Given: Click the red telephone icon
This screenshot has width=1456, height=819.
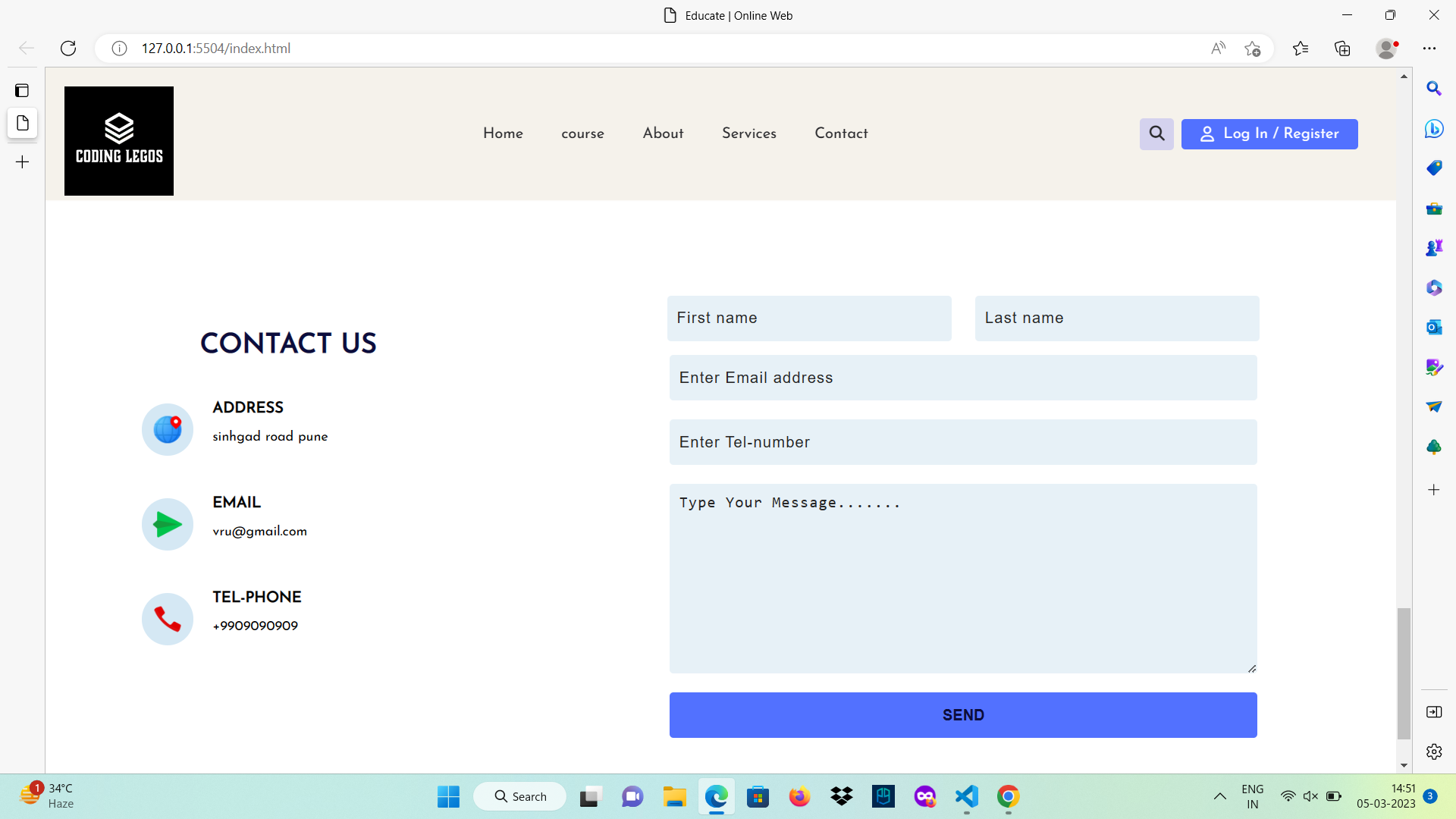Looking at the screenshot, I should click(167, 619).
